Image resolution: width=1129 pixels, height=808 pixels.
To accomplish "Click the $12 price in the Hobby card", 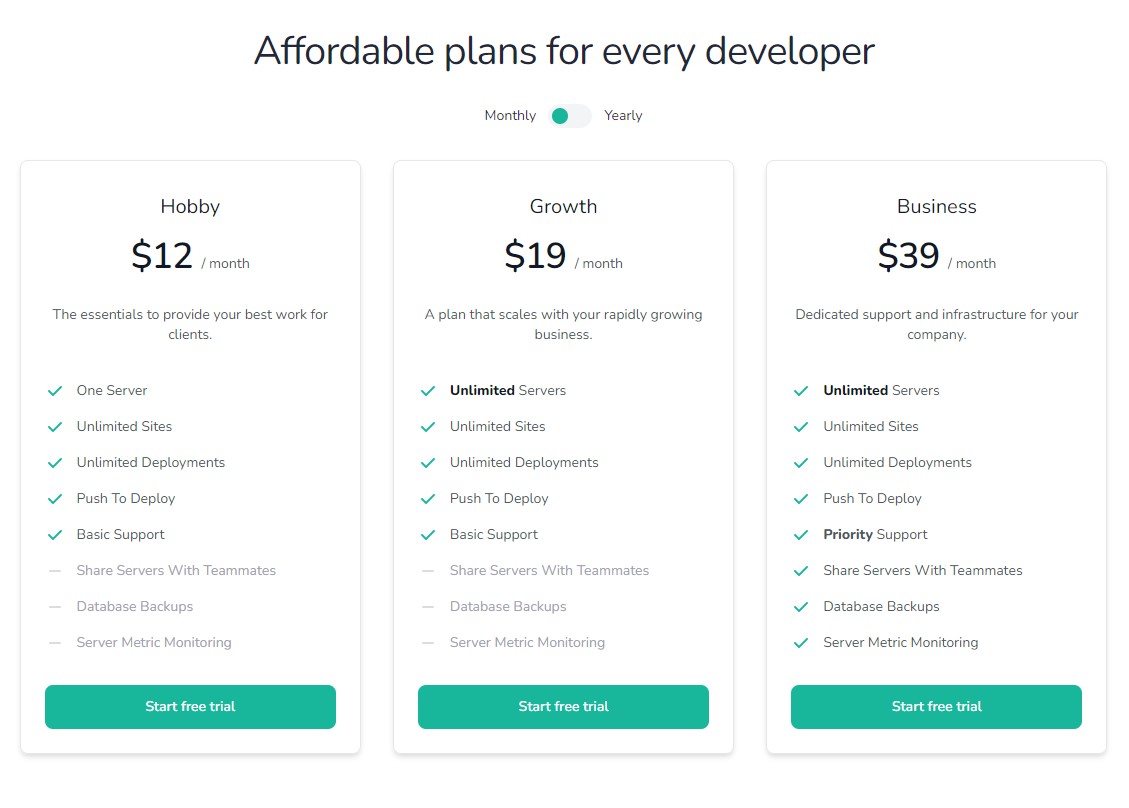I will (162, 255).
